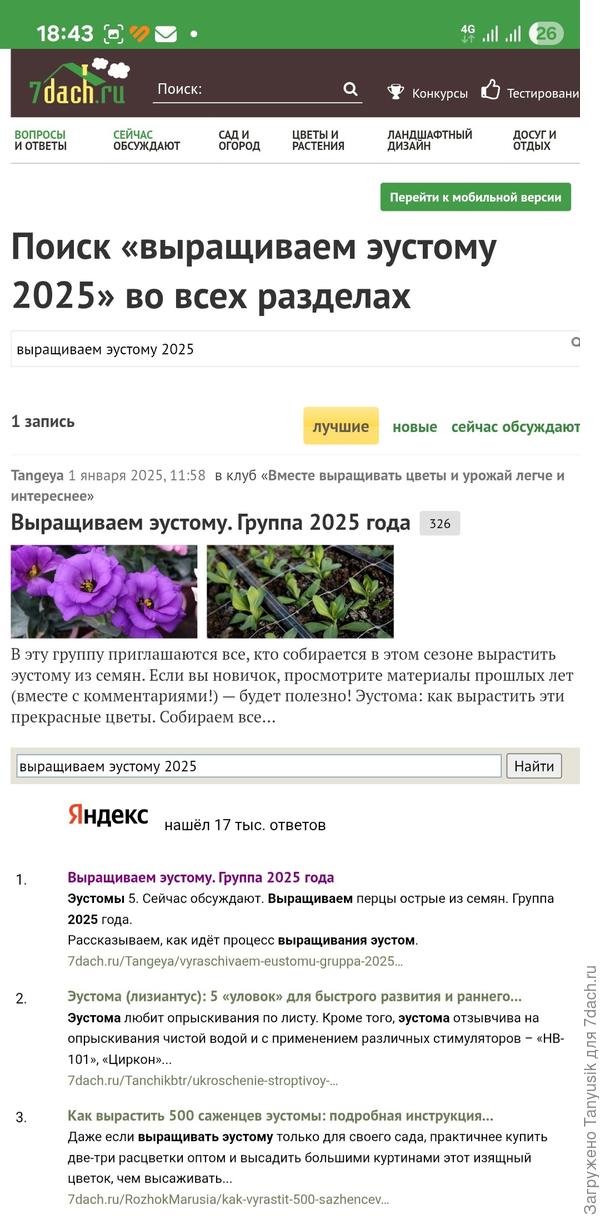Open the Сад и огород section

pyautogui.click(x=239, y=140)
